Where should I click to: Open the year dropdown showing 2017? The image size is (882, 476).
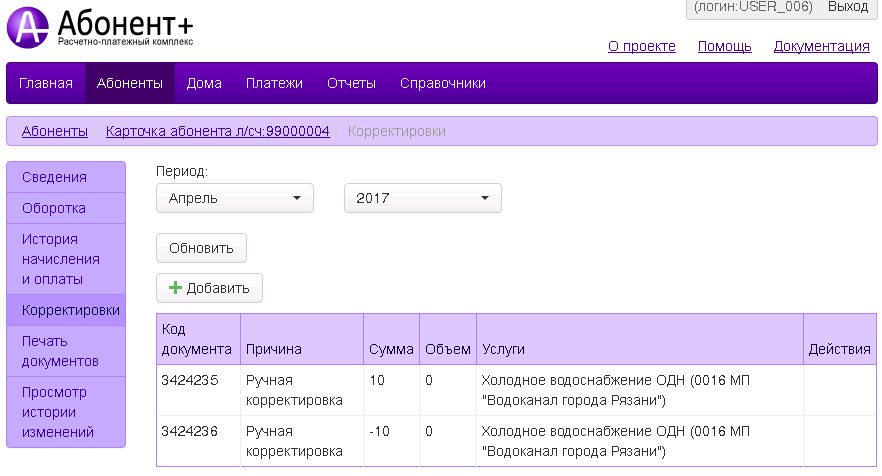422,198
